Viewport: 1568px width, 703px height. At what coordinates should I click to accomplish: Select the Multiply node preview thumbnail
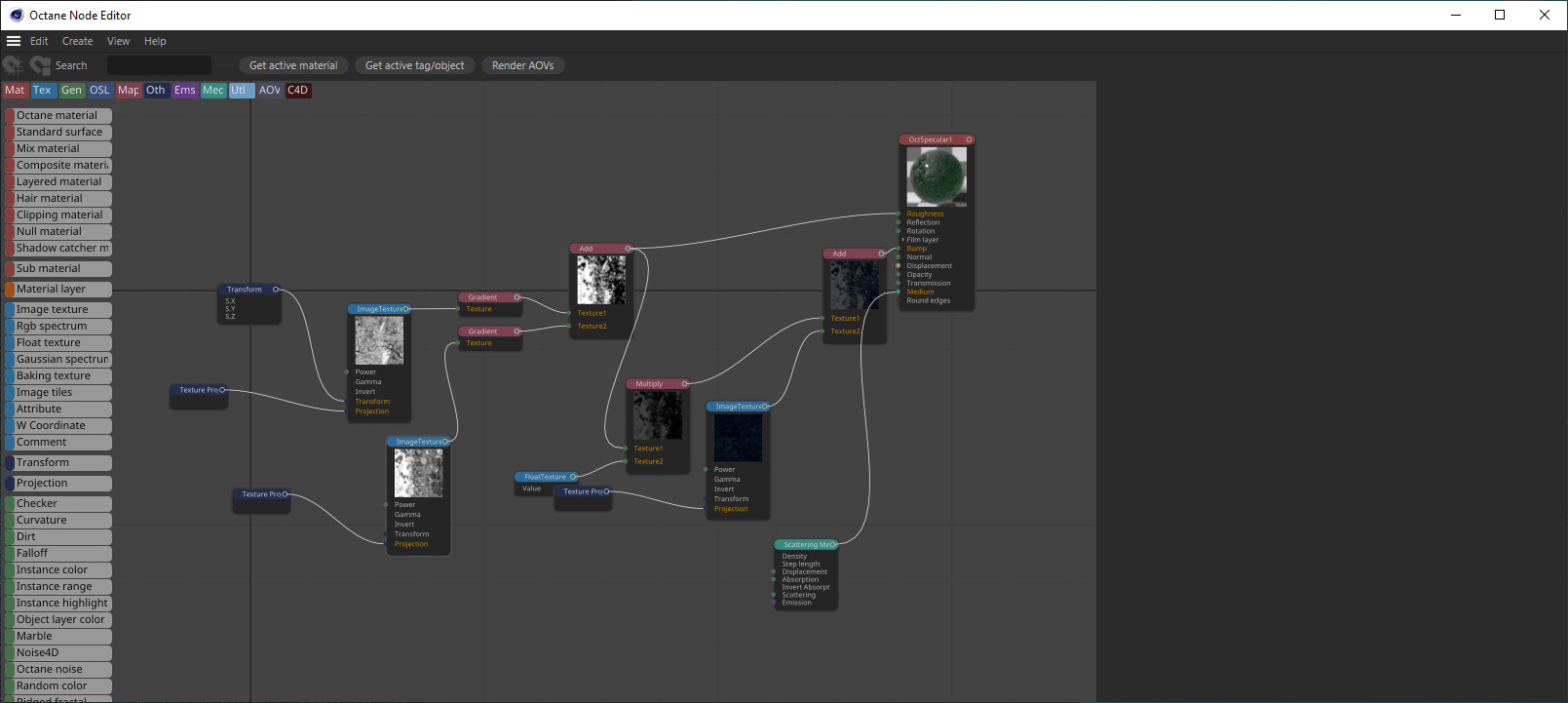tap(658, 415)
